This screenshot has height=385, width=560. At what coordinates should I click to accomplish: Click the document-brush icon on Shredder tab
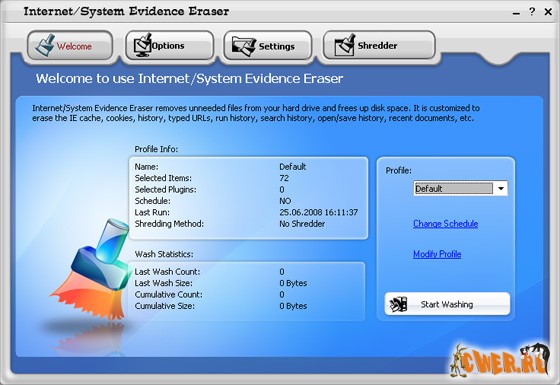[x=345, y=45]
